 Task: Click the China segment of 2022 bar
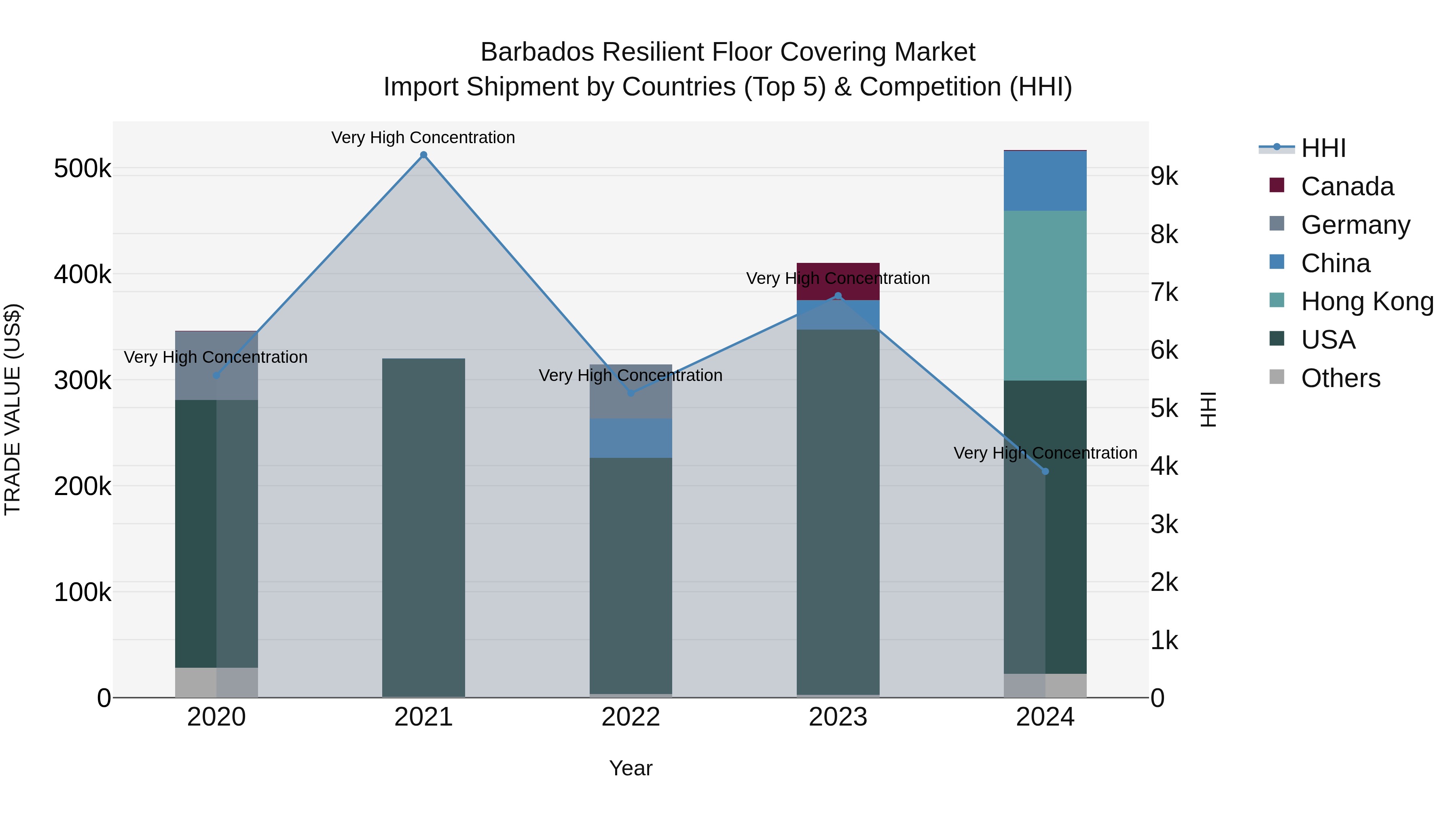tap(631, 438)
